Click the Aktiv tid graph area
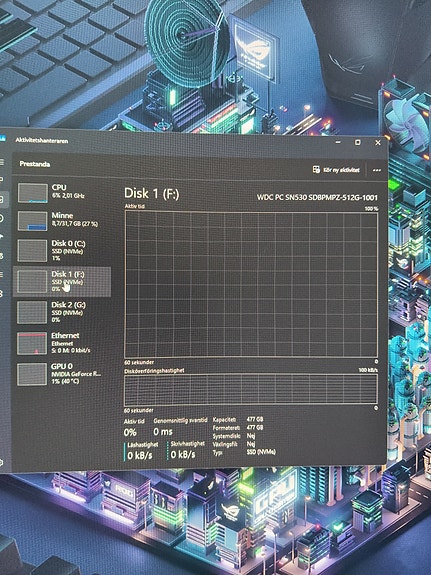 pos(251,284)
